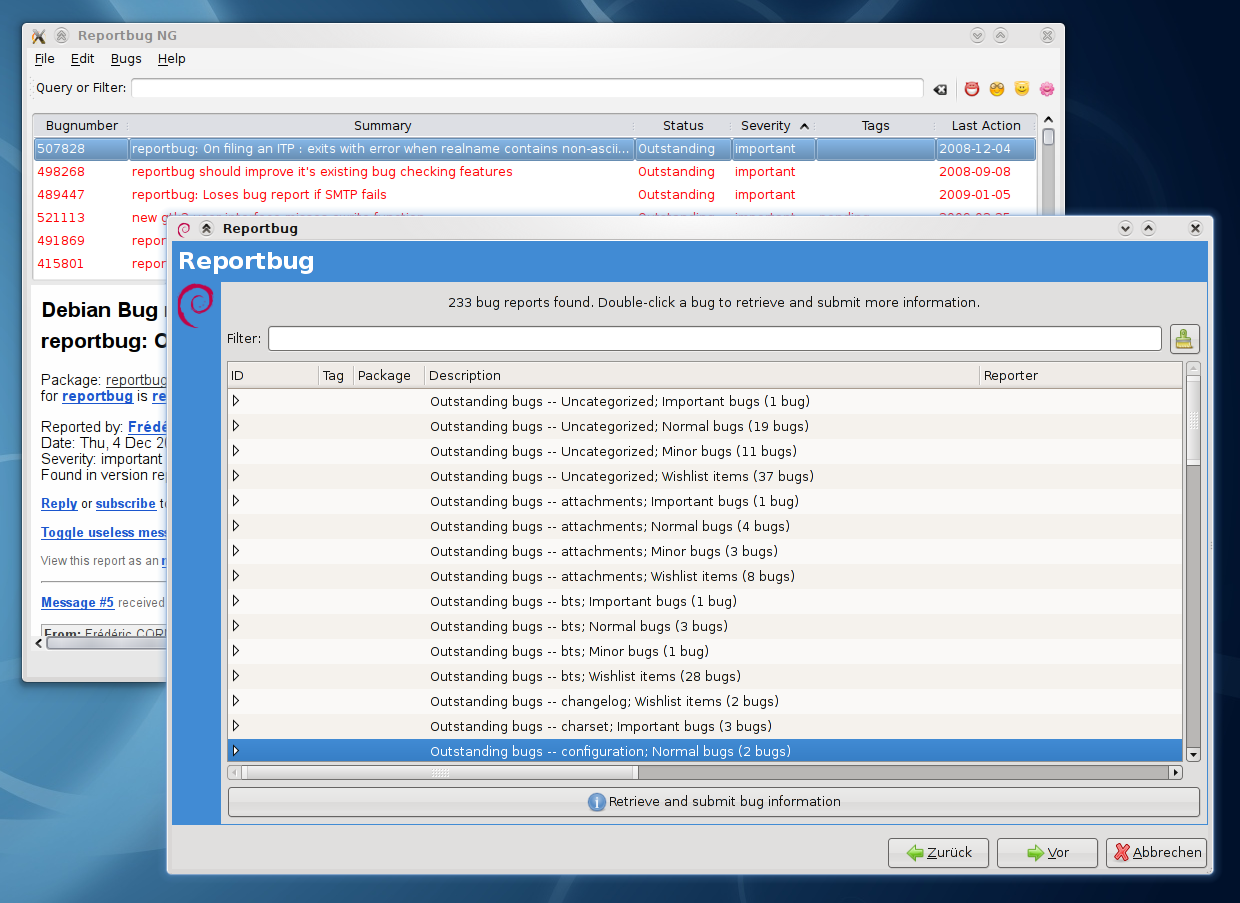The image size is (1240, 903).
Task: Sort by the Status column header
Action: (x=683, y=126)
